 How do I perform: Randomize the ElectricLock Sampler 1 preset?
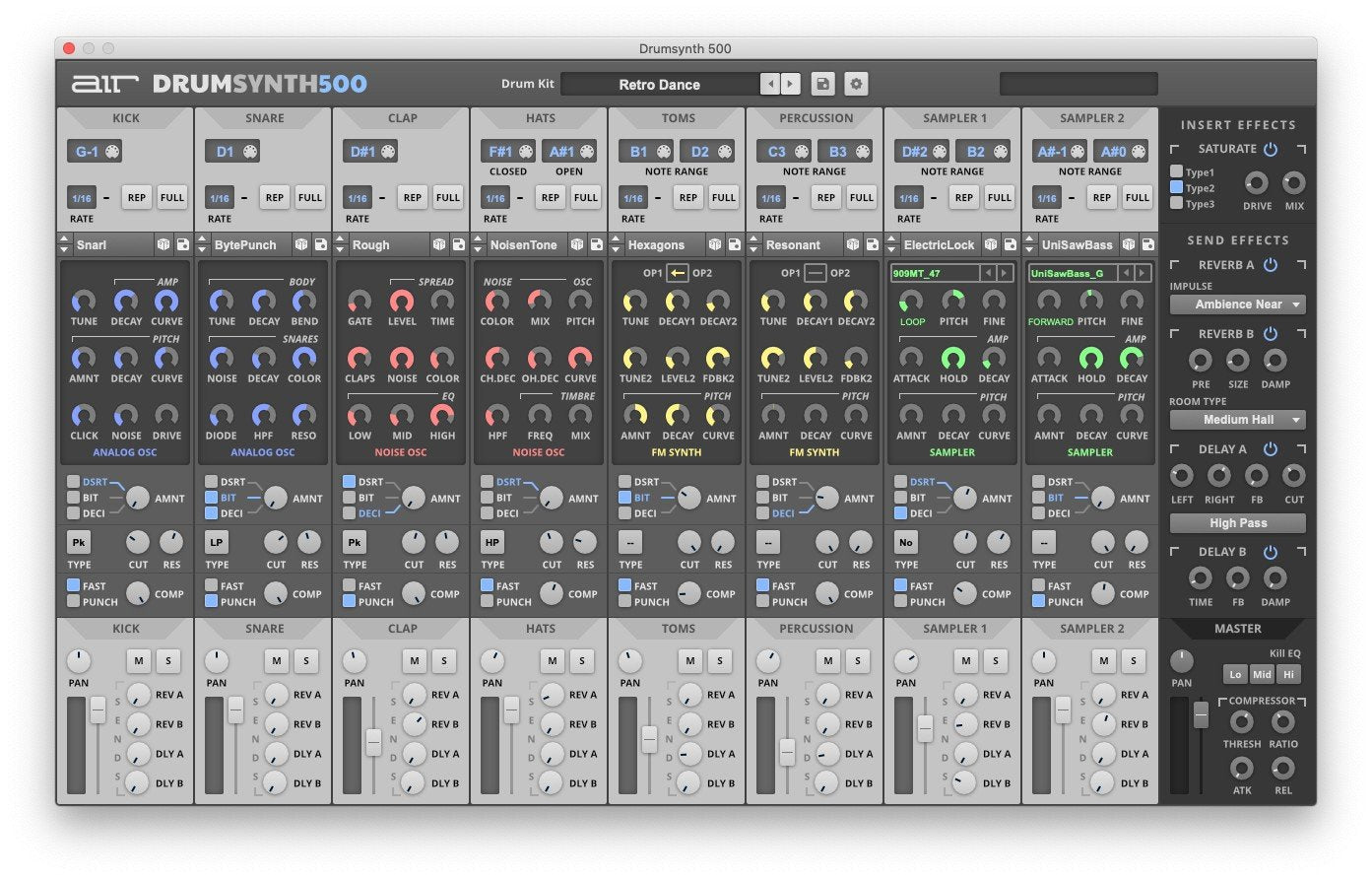tap(992, 244)
